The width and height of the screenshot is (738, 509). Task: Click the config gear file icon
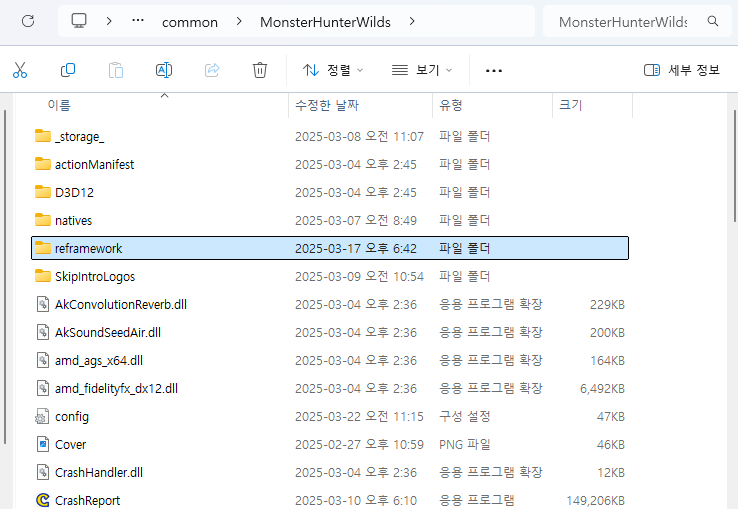click(42, 416)
